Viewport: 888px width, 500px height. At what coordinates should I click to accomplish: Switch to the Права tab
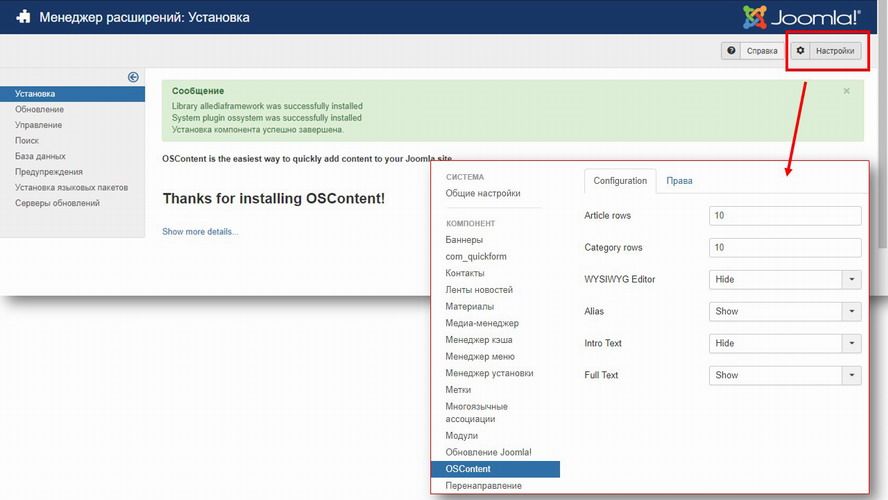tap(679, 181)
